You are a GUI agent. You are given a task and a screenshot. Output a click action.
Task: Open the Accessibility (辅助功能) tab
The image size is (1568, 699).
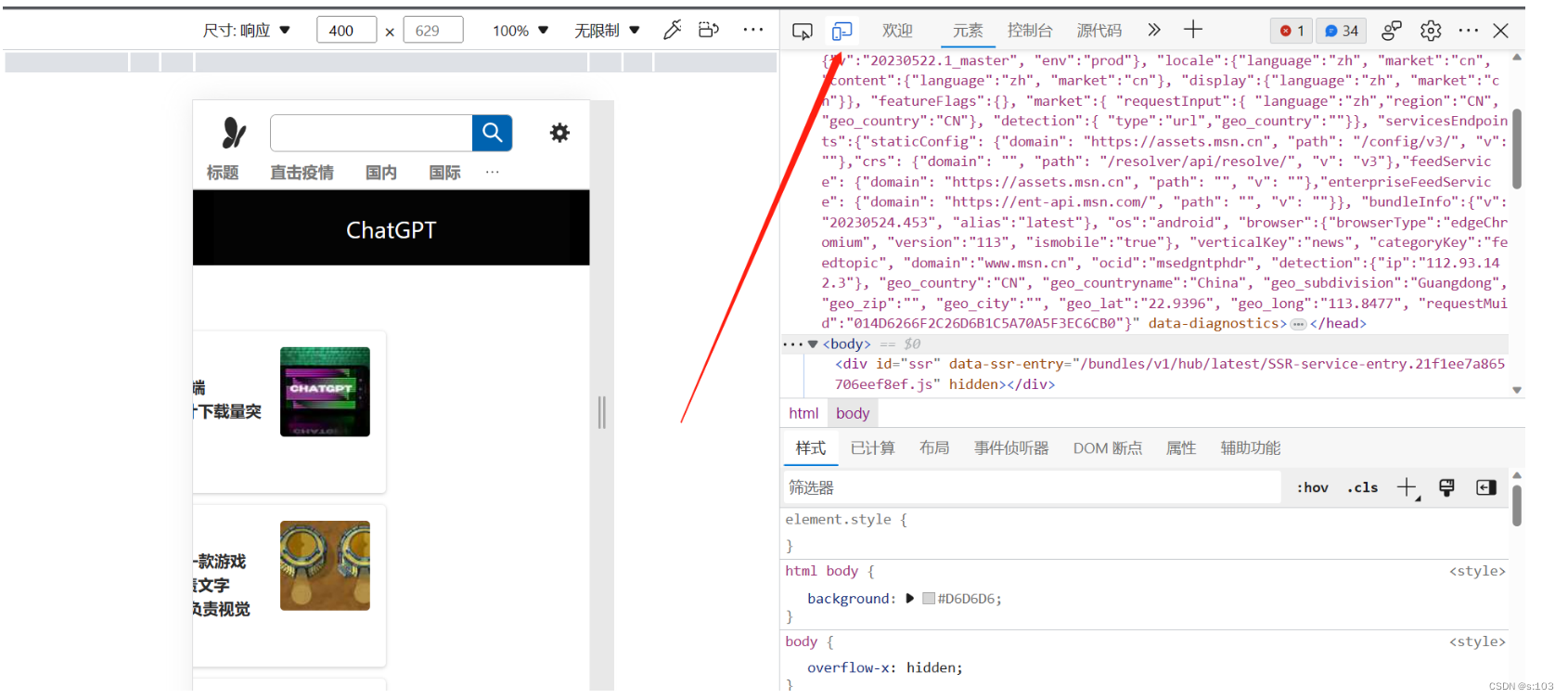coord(1251,448)
